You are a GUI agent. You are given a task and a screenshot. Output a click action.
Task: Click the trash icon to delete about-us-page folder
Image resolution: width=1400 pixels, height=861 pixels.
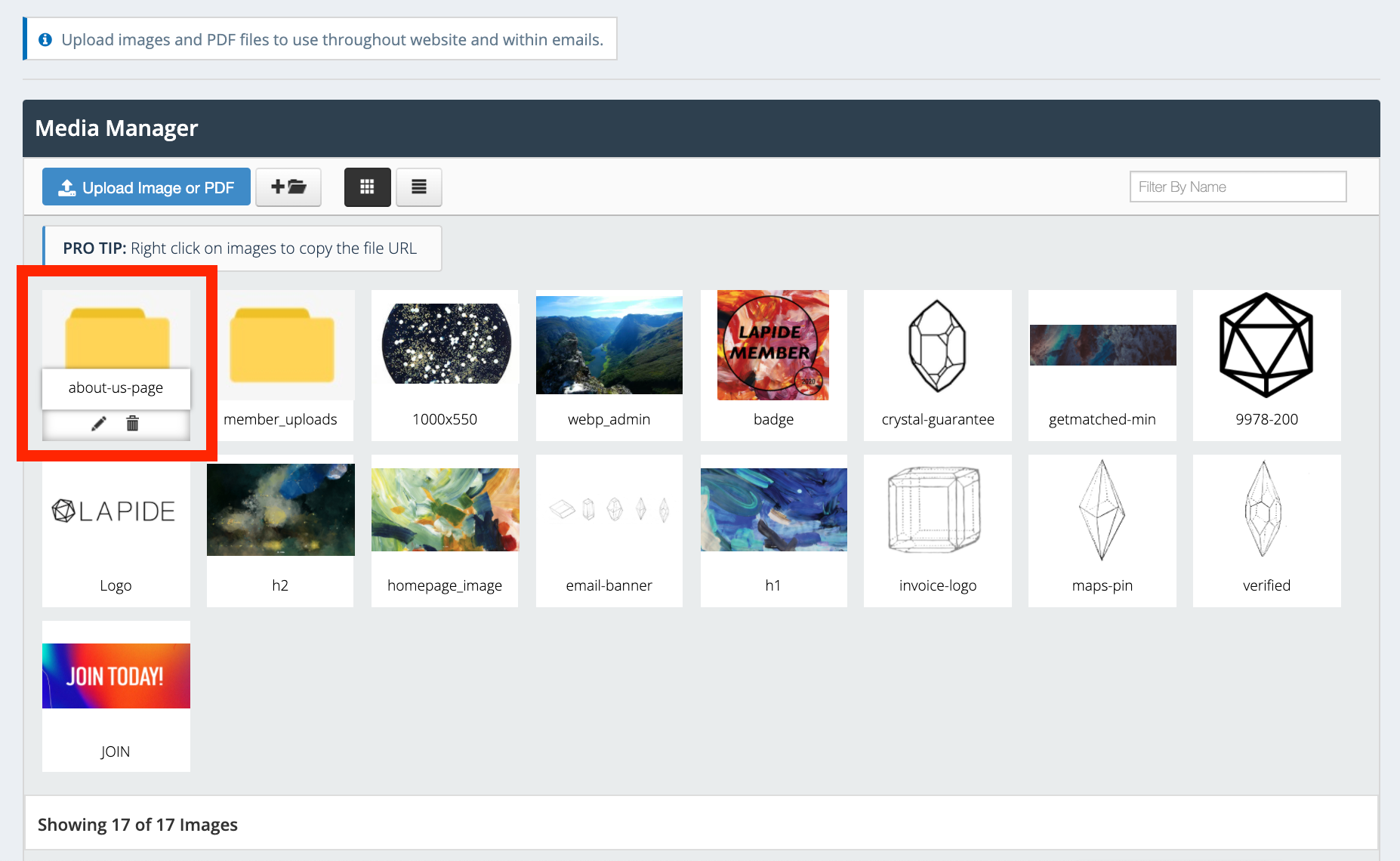(134, 424)
